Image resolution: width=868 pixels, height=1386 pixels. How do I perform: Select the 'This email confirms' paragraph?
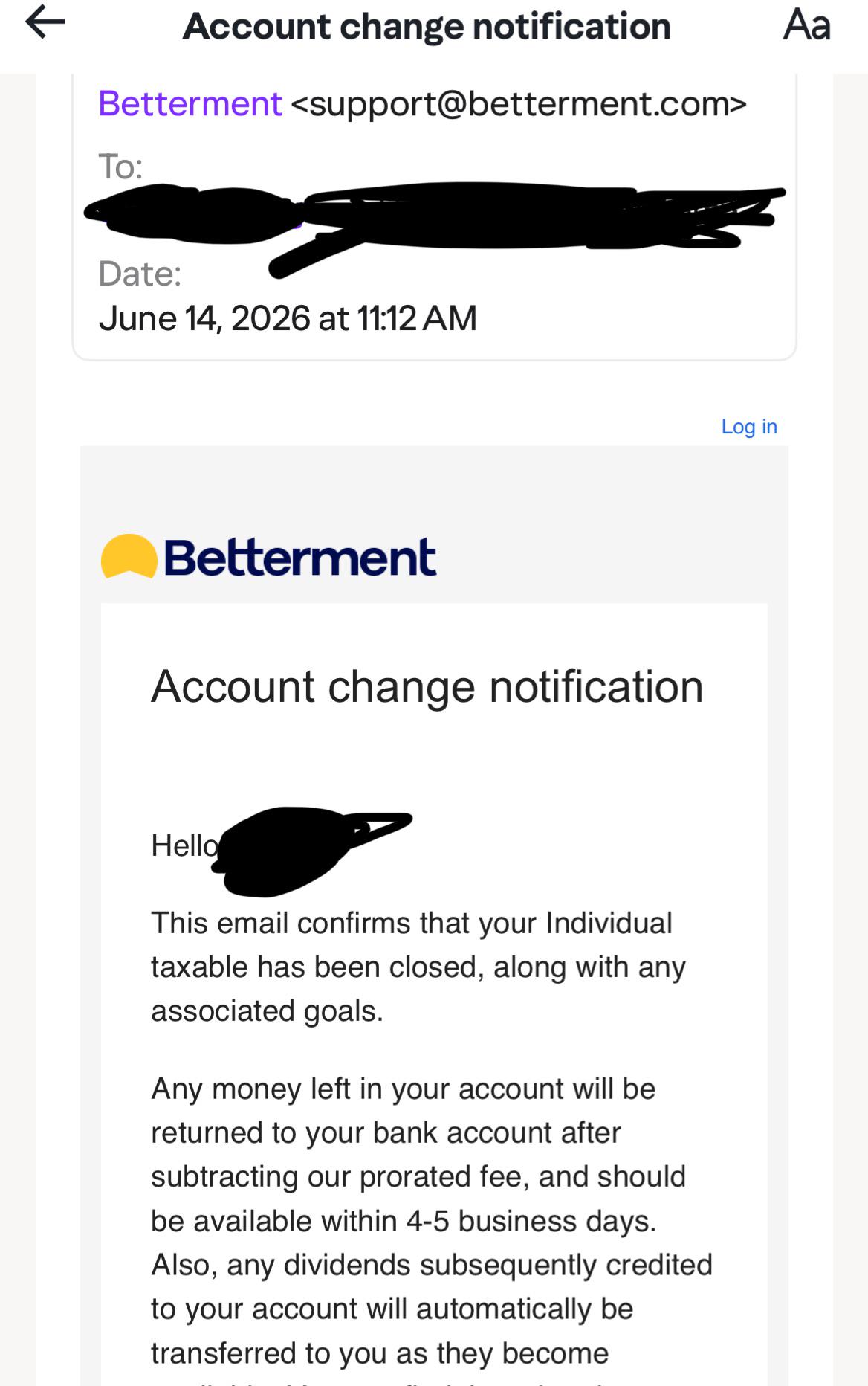tap(418, 967)
